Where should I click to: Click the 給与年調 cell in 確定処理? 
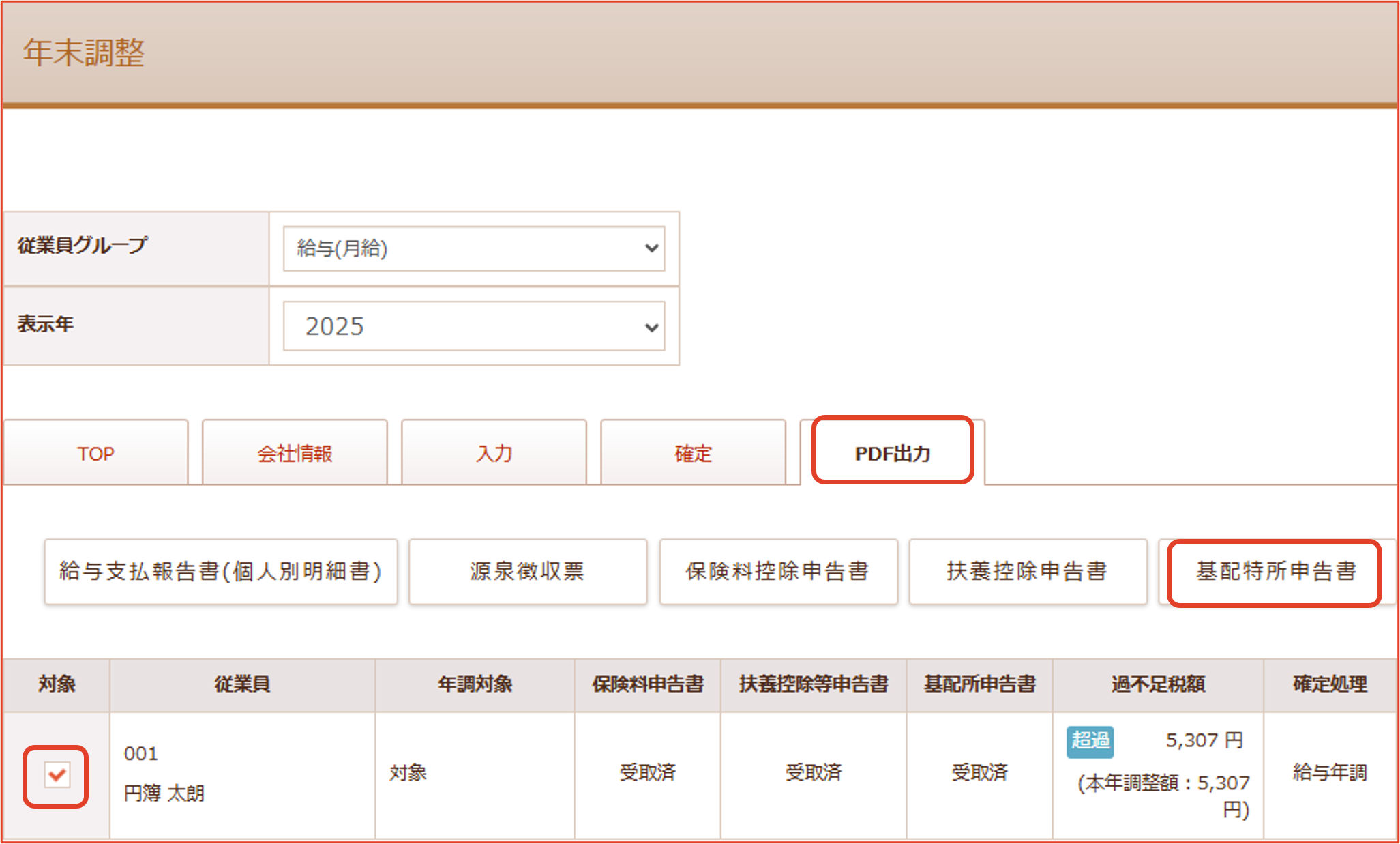[x=1329, y=772]
